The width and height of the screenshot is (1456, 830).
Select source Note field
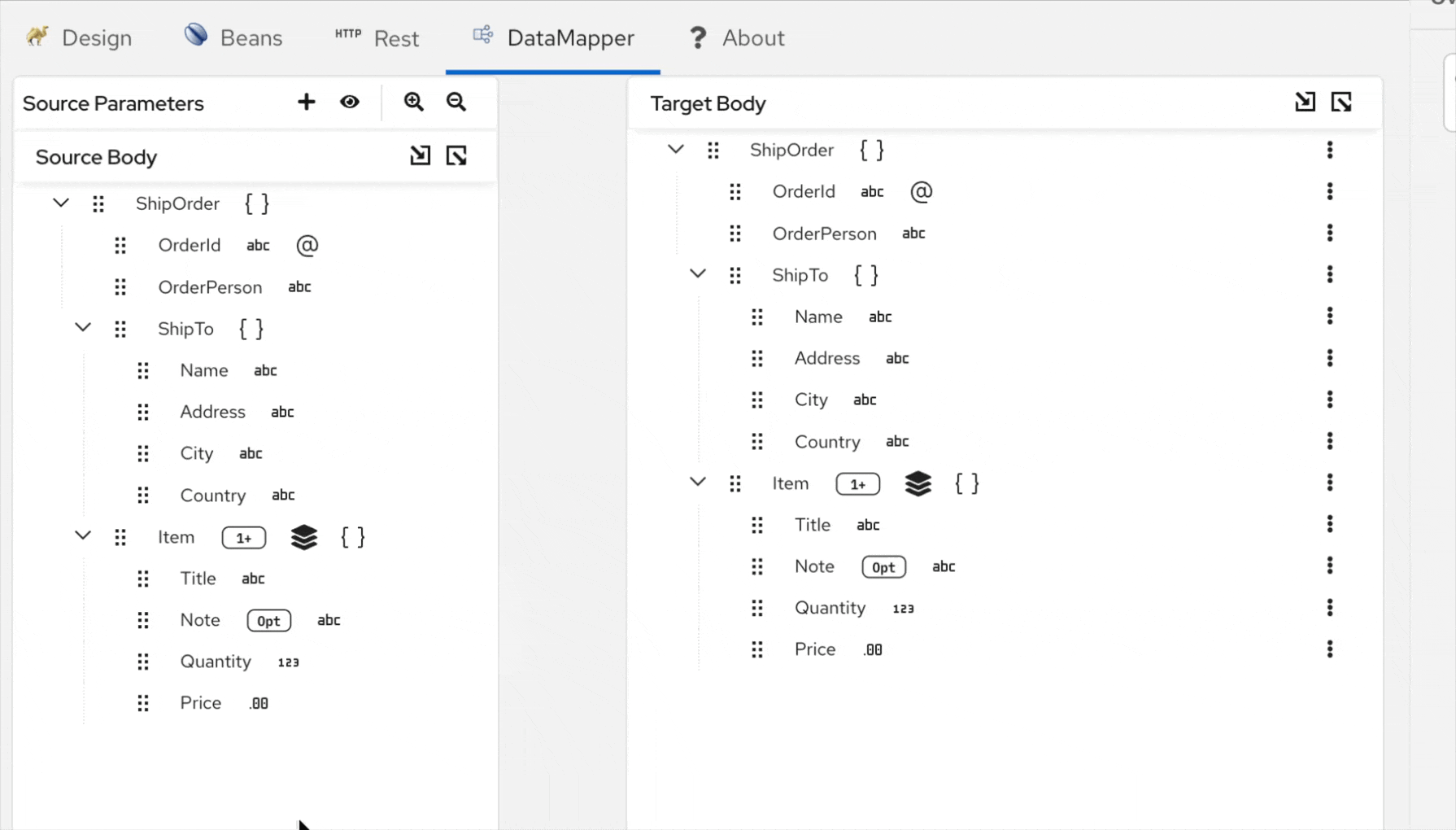tap(200, 620)
